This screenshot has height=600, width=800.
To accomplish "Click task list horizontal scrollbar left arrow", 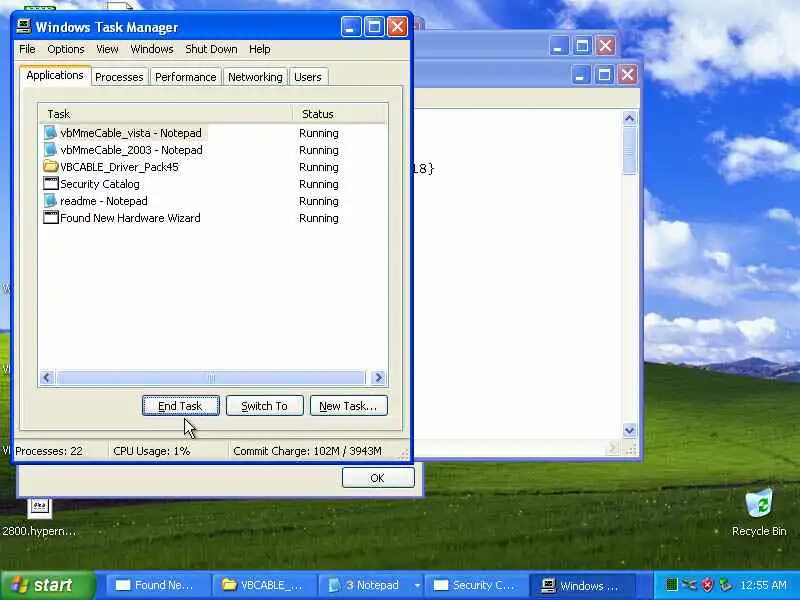I will tap(47, 378).
